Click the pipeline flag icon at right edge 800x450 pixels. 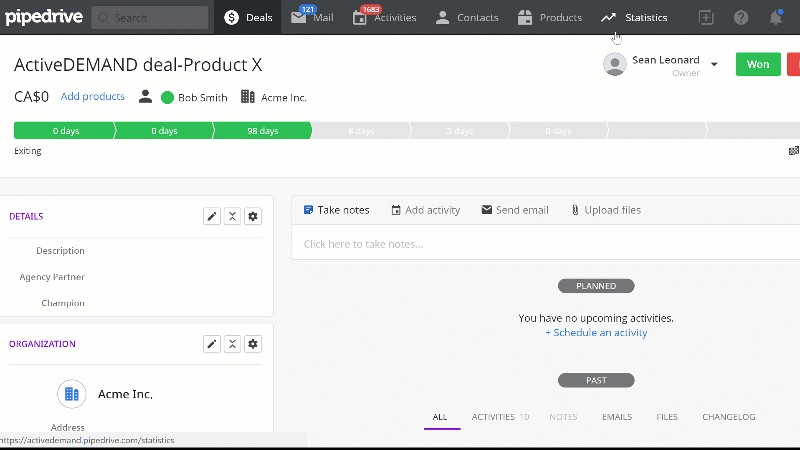(794, 151)
